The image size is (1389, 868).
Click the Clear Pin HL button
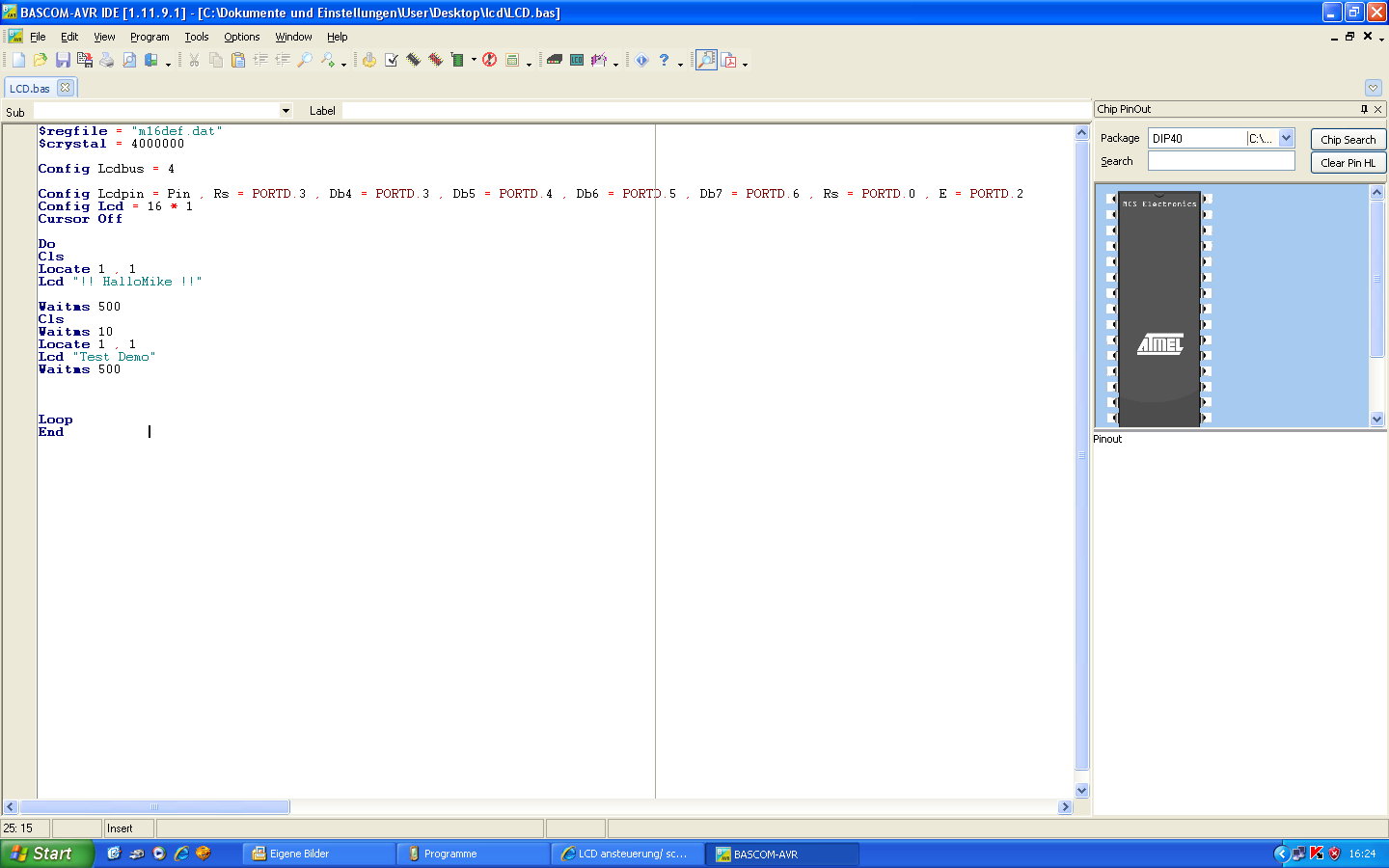tap(1348, 162)
